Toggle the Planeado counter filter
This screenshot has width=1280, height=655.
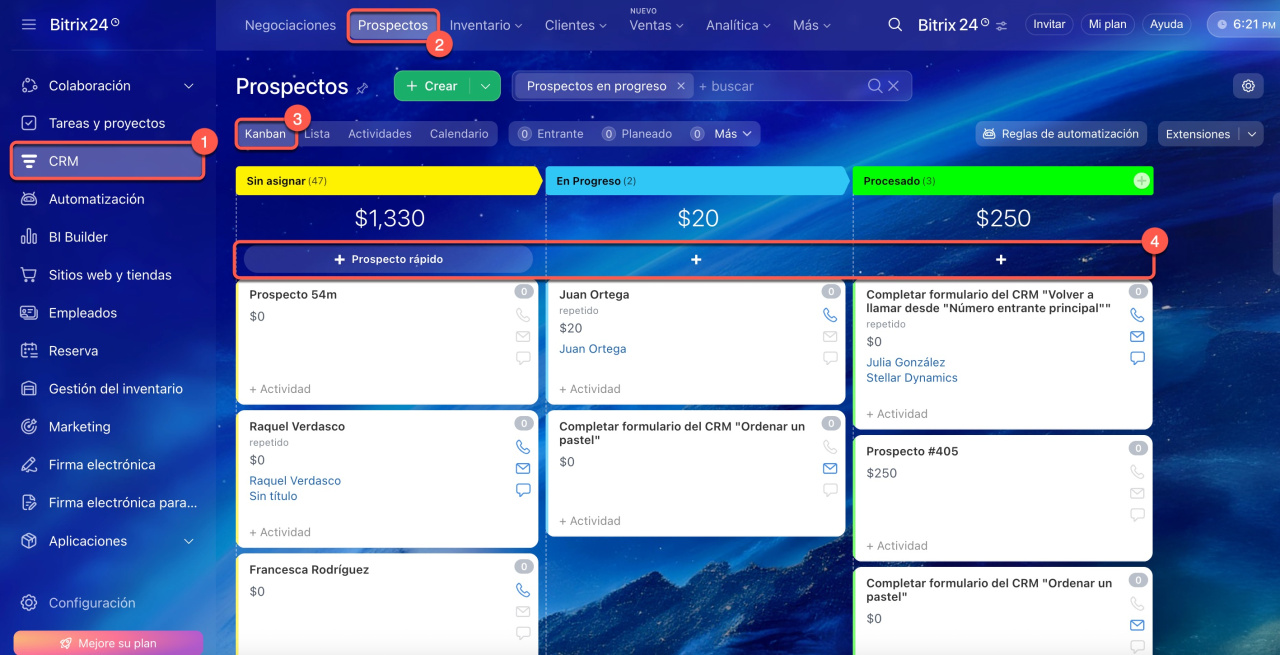(636, 134)
